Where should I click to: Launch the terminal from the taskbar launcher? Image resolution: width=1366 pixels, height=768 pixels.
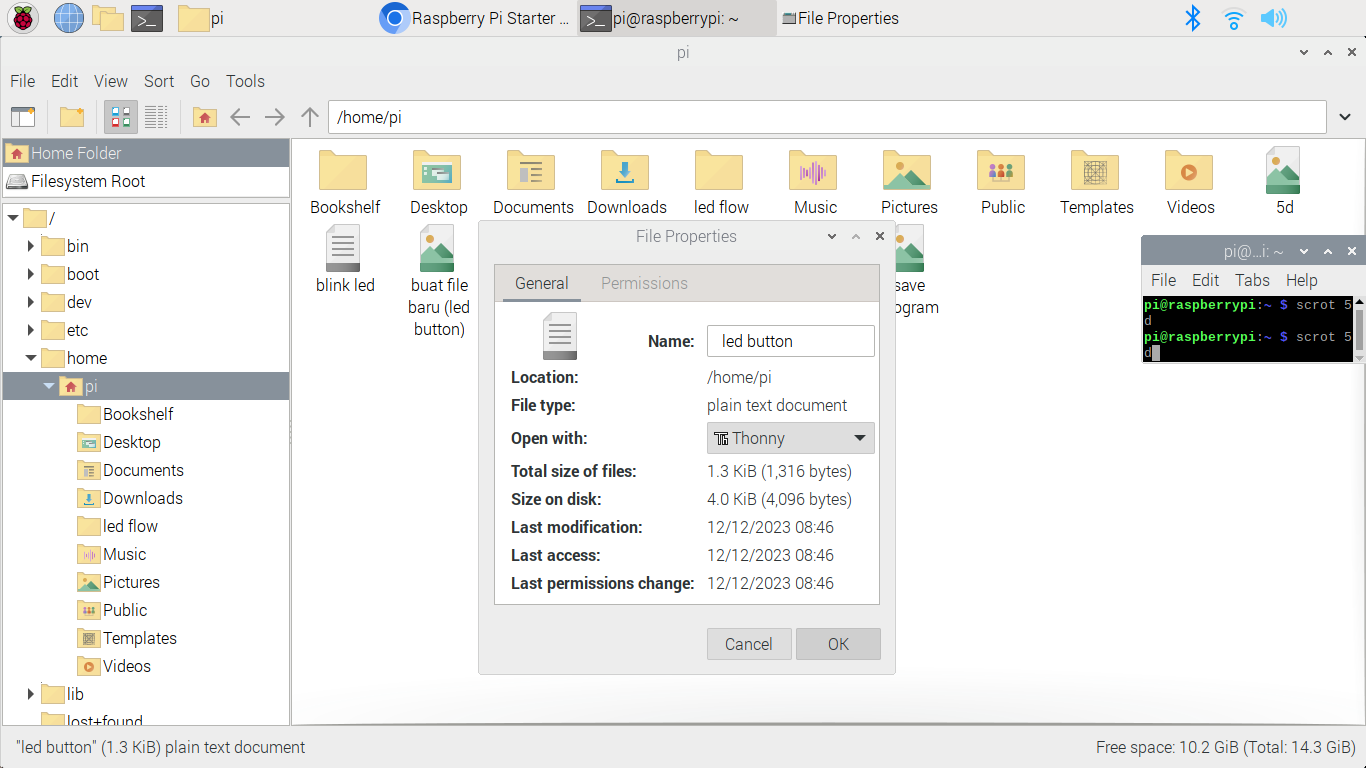point(147,18)
